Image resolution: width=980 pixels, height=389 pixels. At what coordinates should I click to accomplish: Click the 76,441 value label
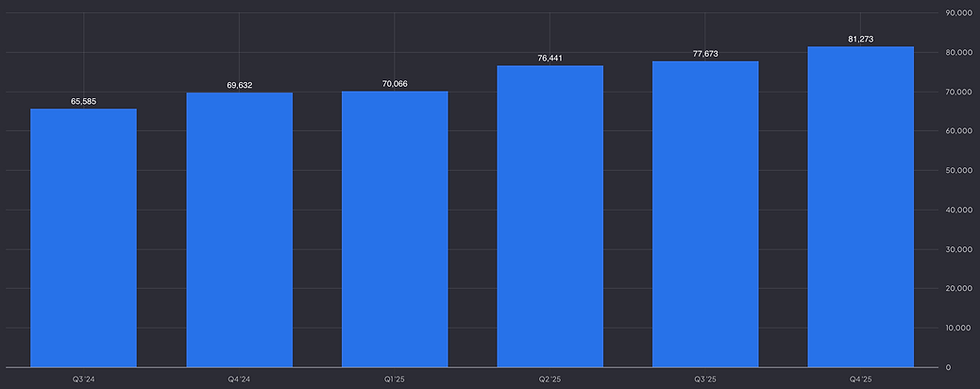550,58
